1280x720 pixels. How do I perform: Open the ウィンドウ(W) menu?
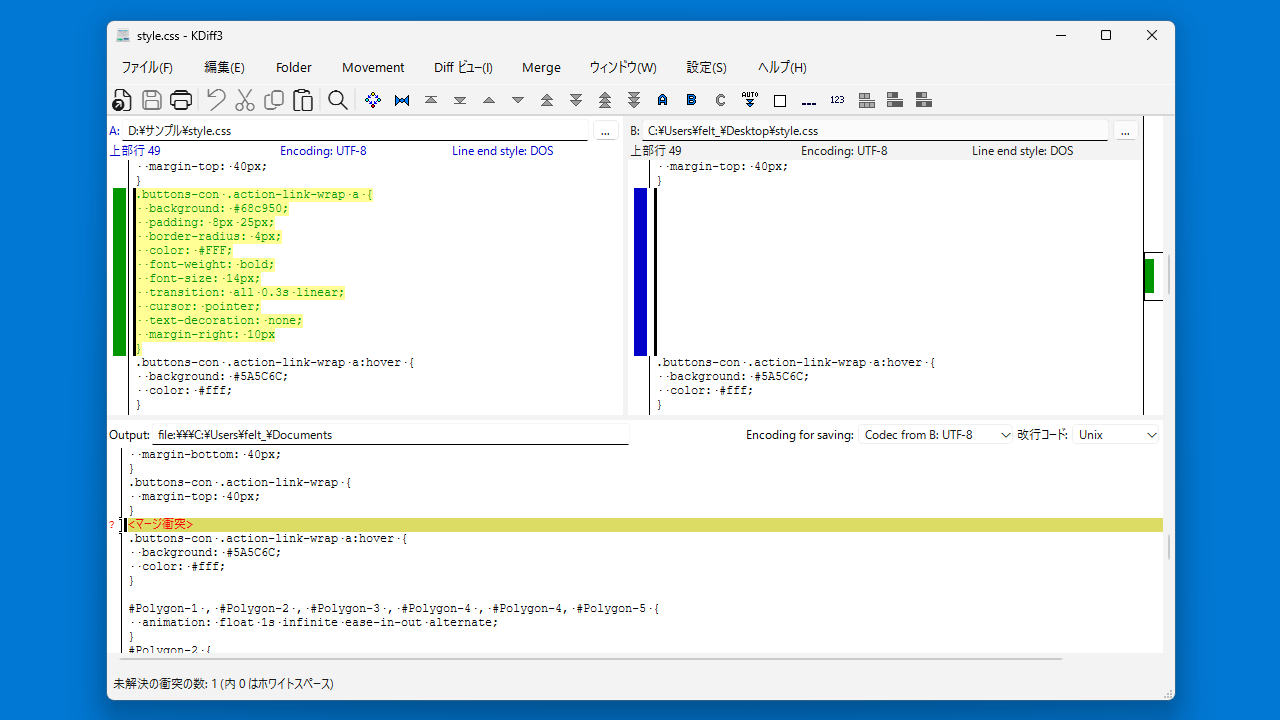(x=623, y=67)
